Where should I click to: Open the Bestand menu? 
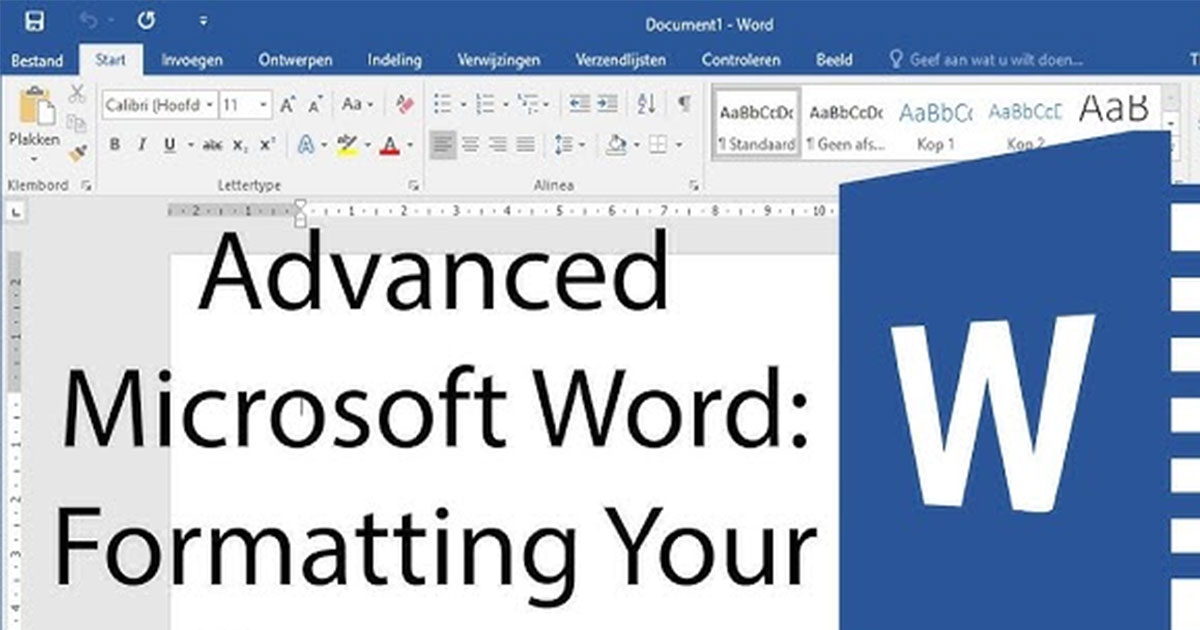tap(37, 60)
